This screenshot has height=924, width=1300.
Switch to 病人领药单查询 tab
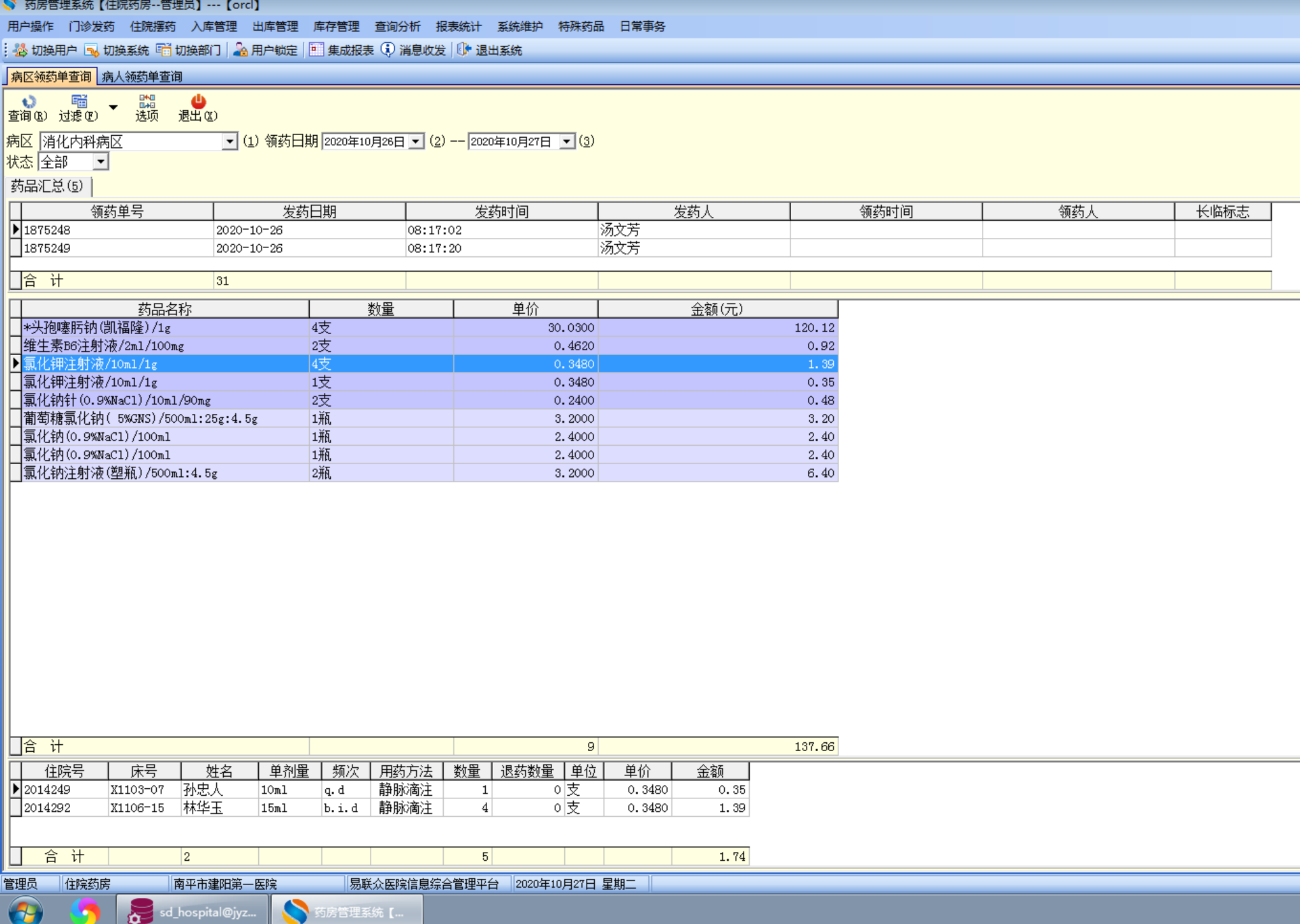pos(142,77)
